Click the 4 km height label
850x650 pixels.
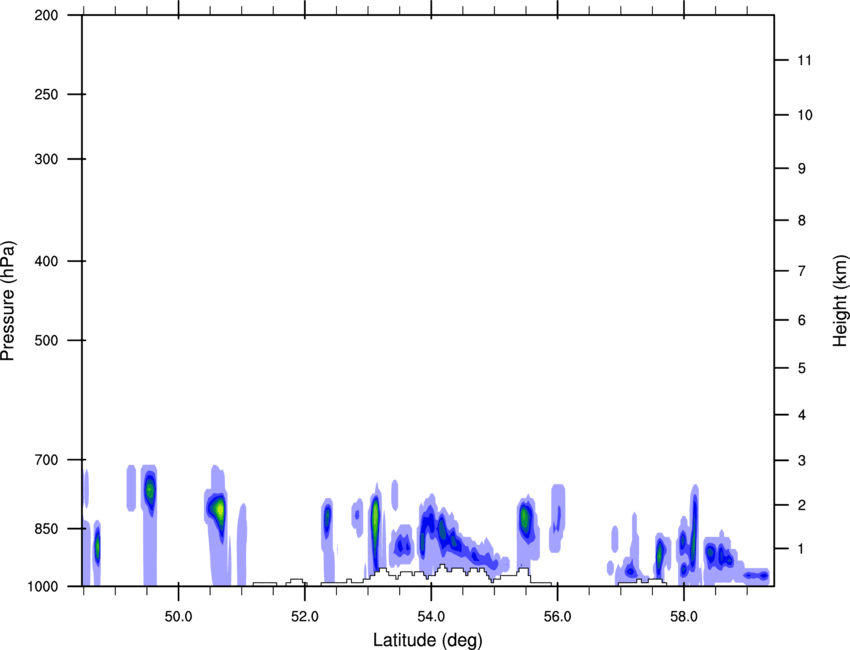pyautogui.click(x=802, y=415)
